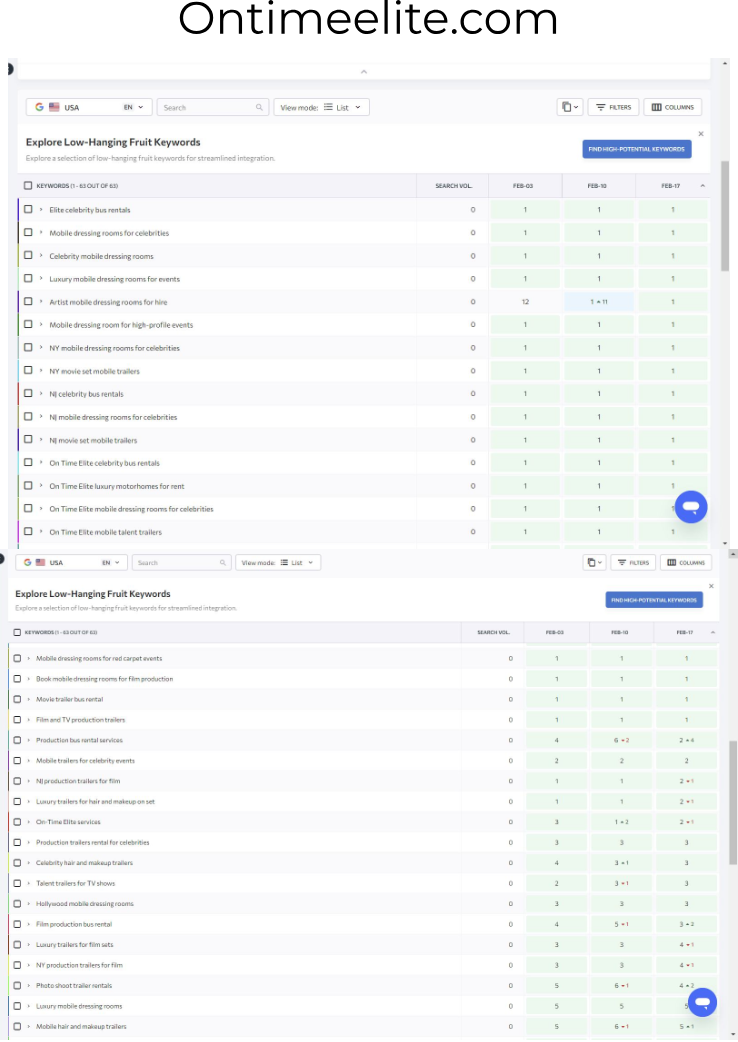Click keyword On Time Elite luxury motorhomes for rent

pyautogui.click(x=117, y=486)
